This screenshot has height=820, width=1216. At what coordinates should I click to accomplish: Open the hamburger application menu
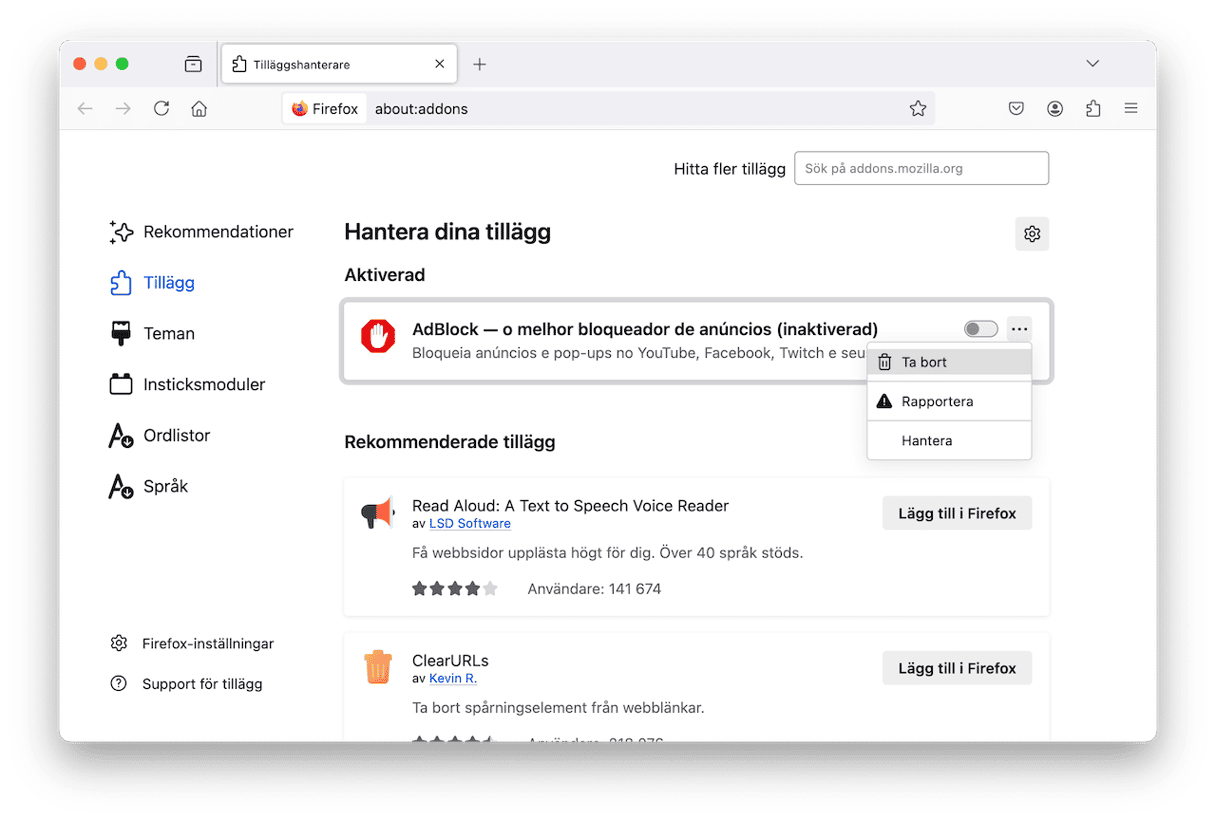tap(1131, 109)
